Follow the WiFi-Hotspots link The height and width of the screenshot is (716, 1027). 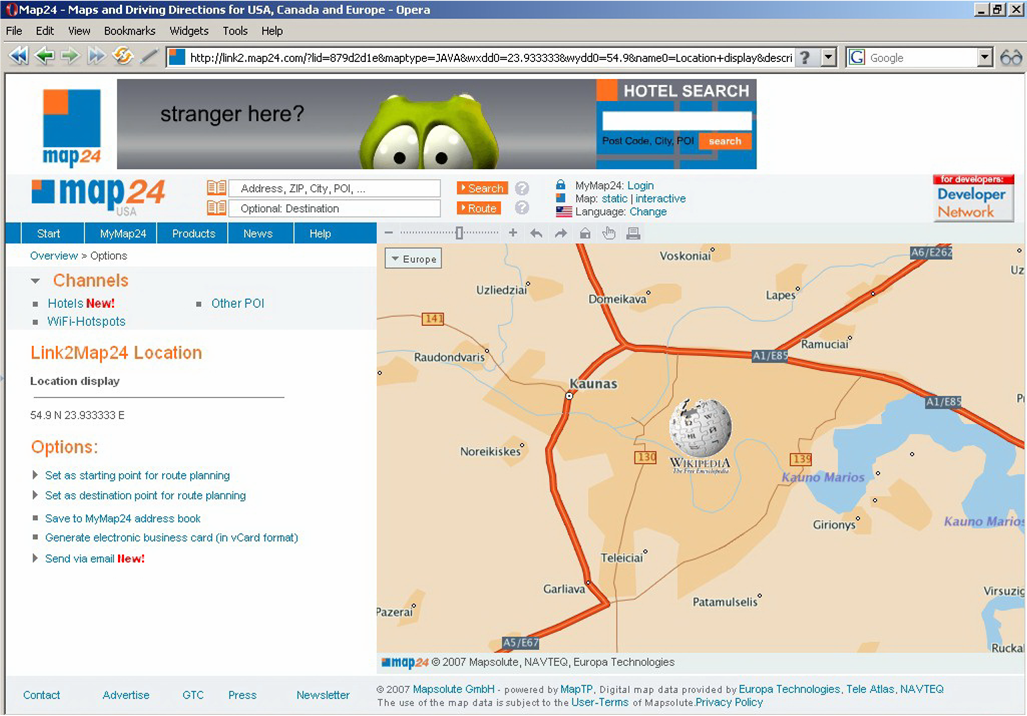(x=86, y=322)
